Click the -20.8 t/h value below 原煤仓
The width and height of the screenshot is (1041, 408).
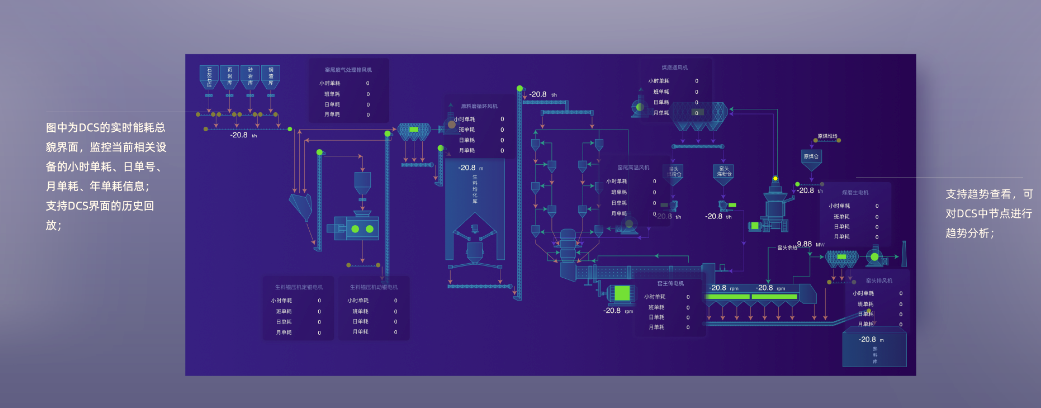coord(811,190)
